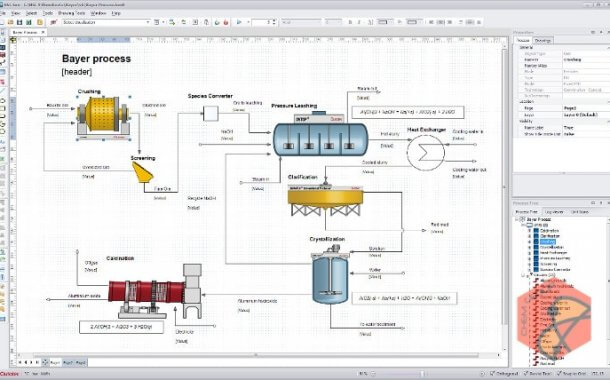Screen dimensions: 610x380
Task: Collapse the Bayer Process tree node
Action: (517, 219)
